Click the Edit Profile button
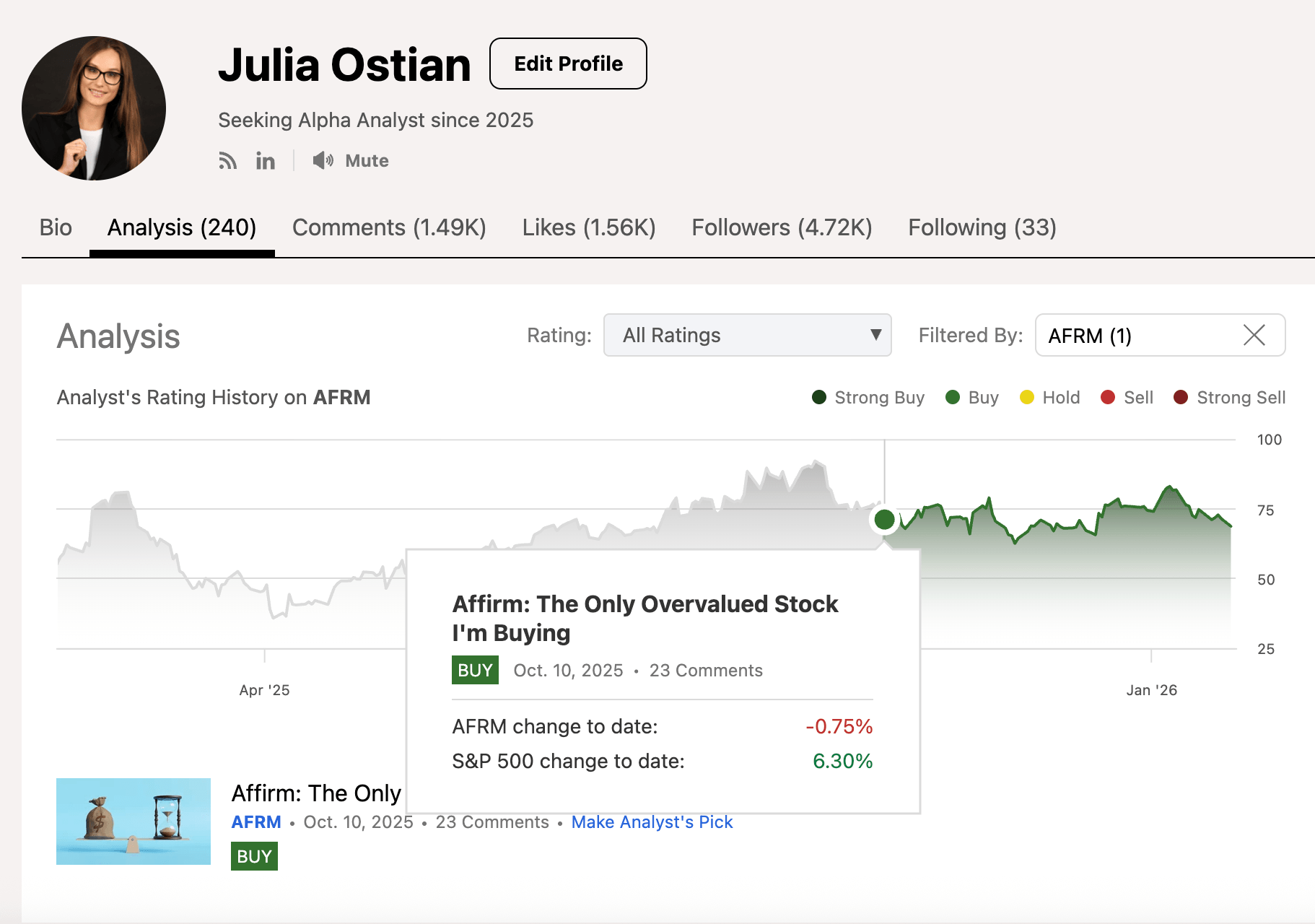Image resolution: width=1315 pixels, height=924 pixels. (568, 64)
